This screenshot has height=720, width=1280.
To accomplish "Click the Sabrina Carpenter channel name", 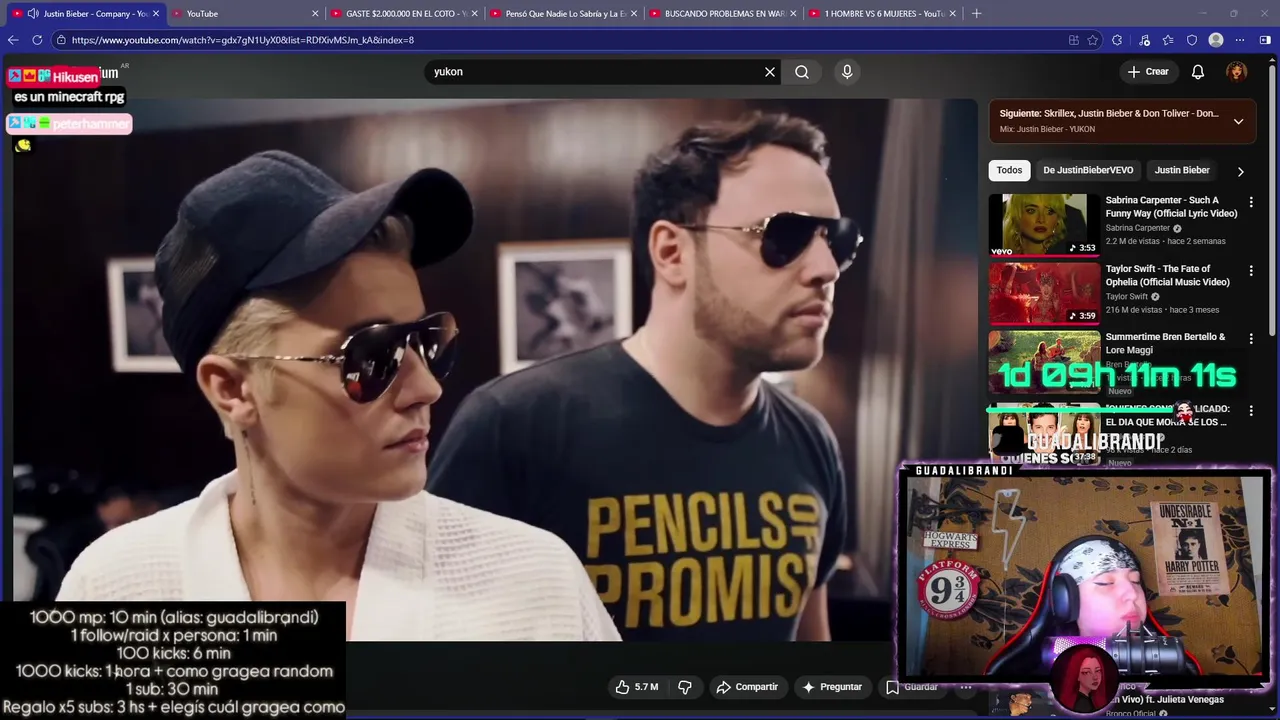I will point(1137,228).
